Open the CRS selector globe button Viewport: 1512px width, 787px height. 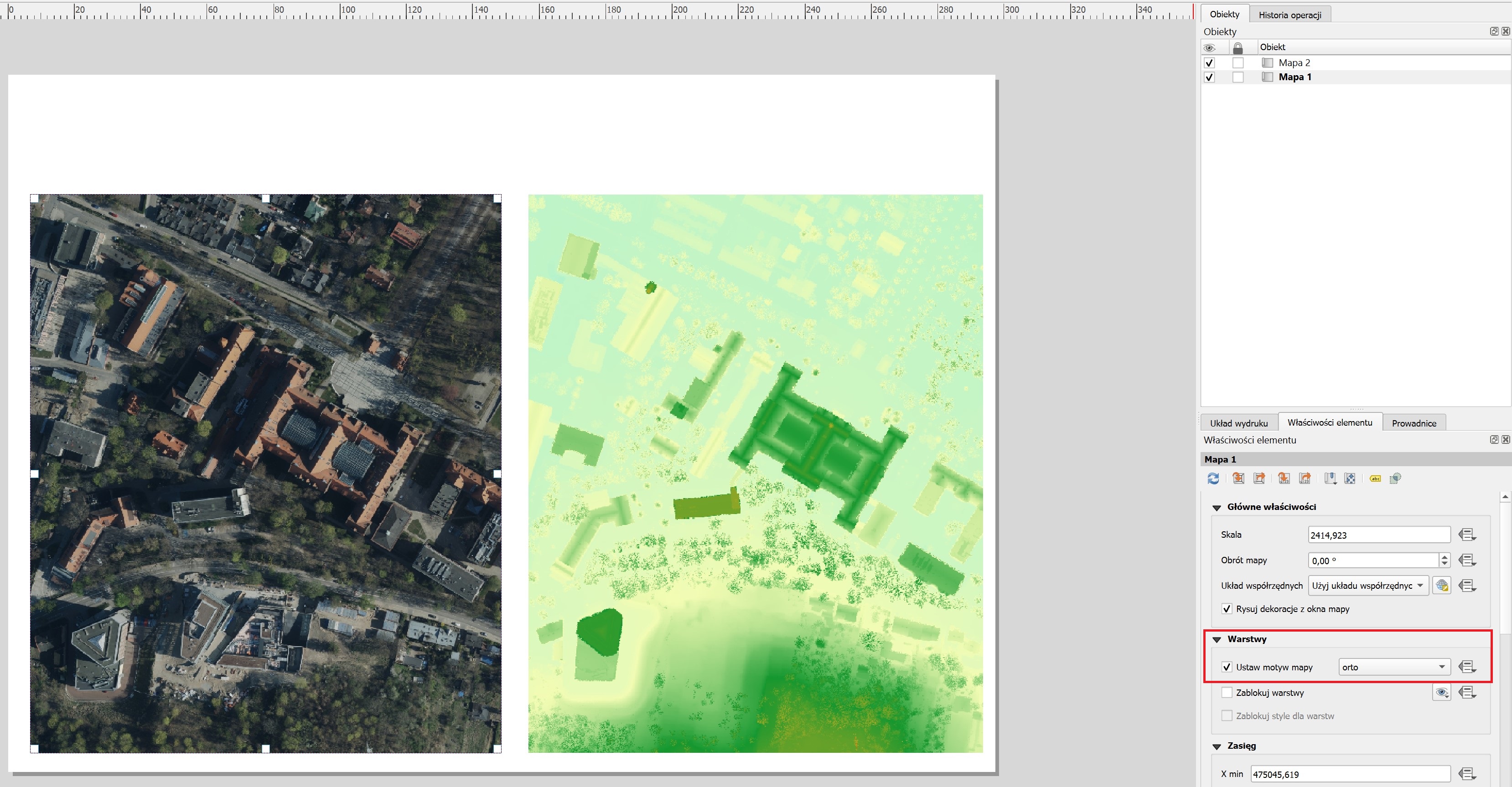pos(1442,585)
